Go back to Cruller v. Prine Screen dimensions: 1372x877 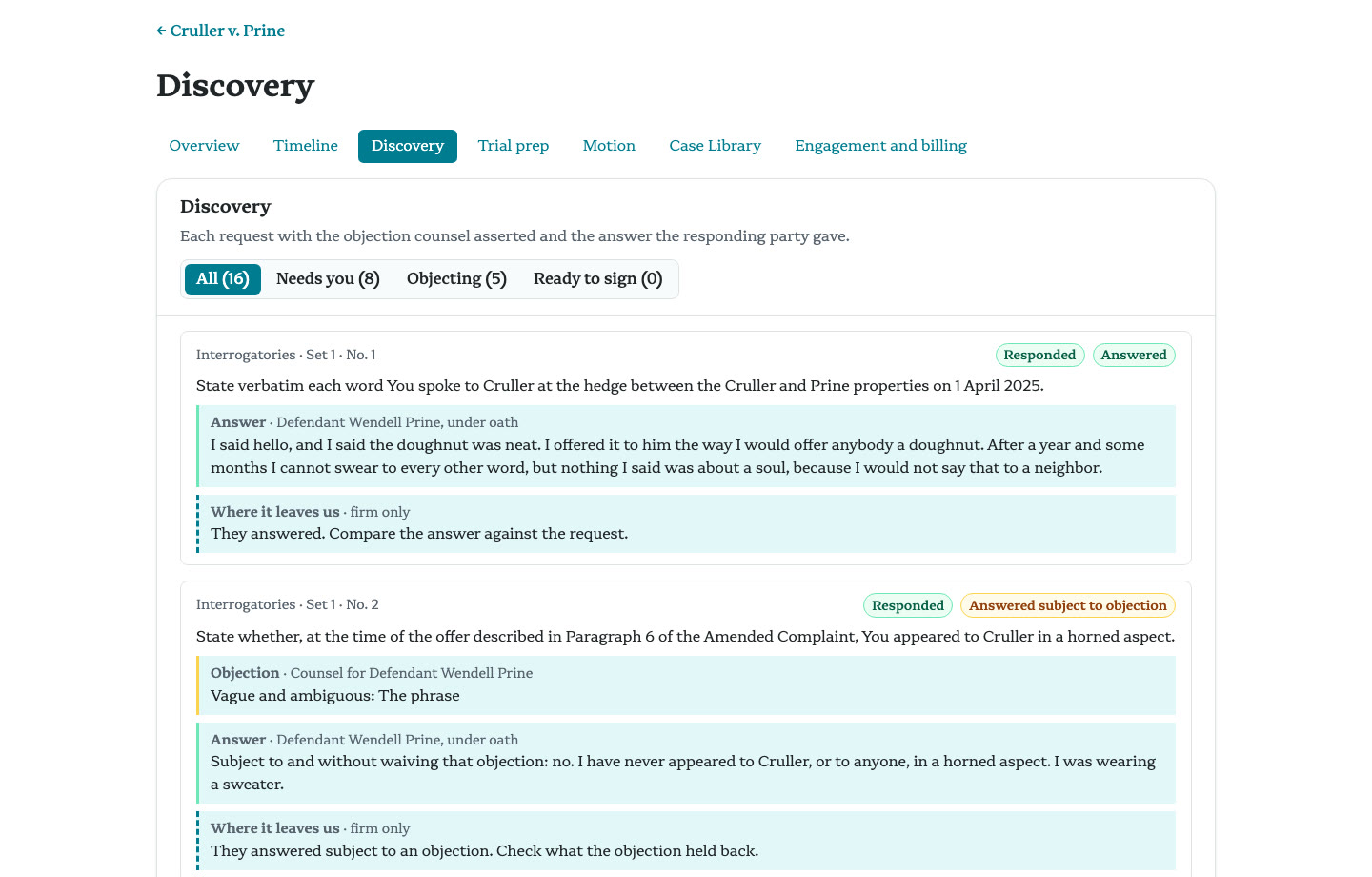221,31
